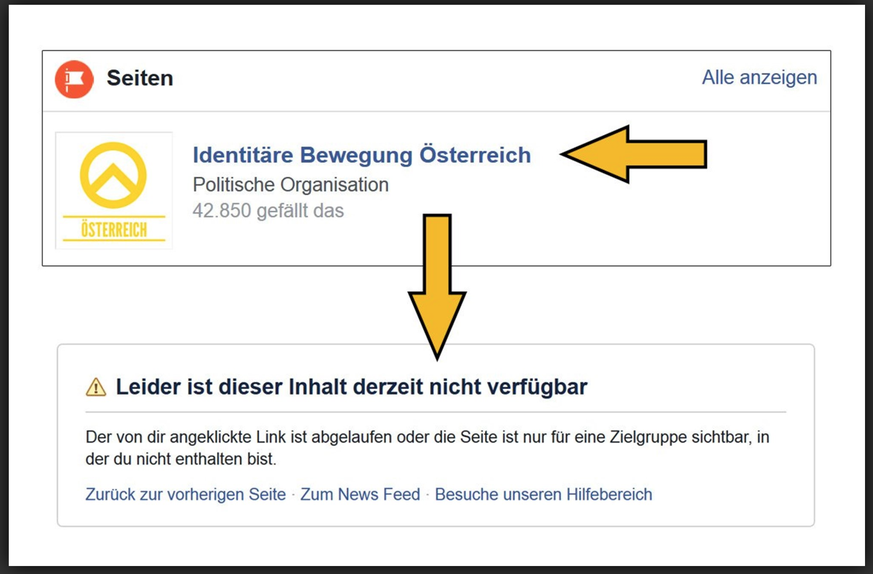The height and width of the screenshot is (574, 873).
Task: Go to Zum News Feed
Action: coord(360,494)
